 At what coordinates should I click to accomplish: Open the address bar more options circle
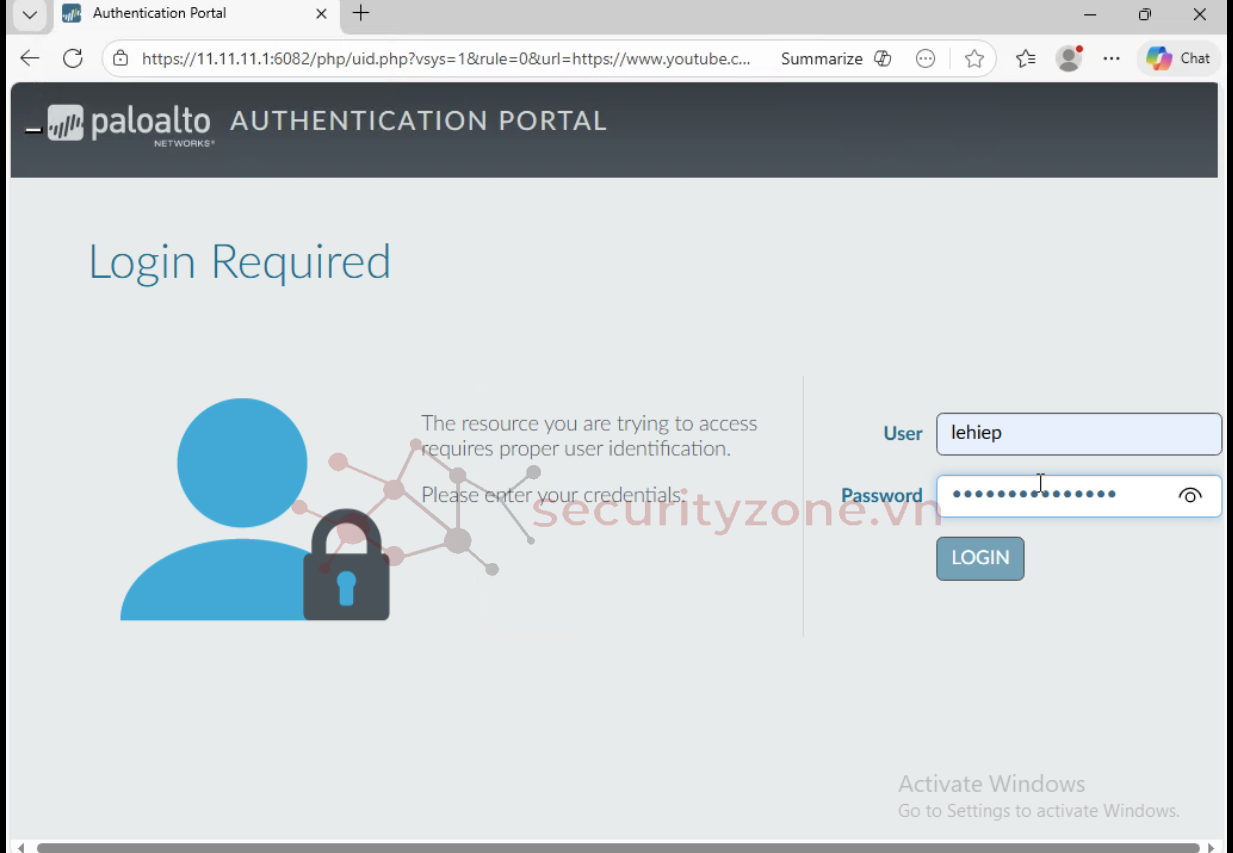[x=926, y=59]
